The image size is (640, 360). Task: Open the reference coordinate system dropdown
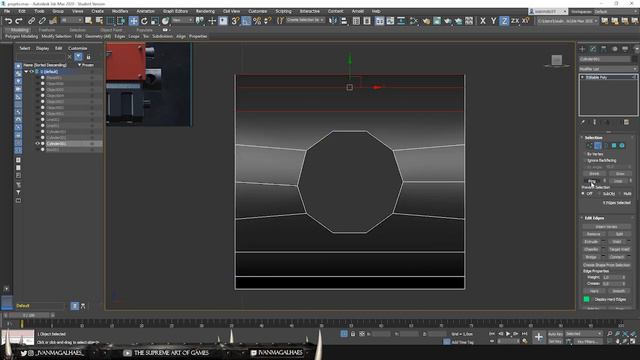click(x=182, y=20)
